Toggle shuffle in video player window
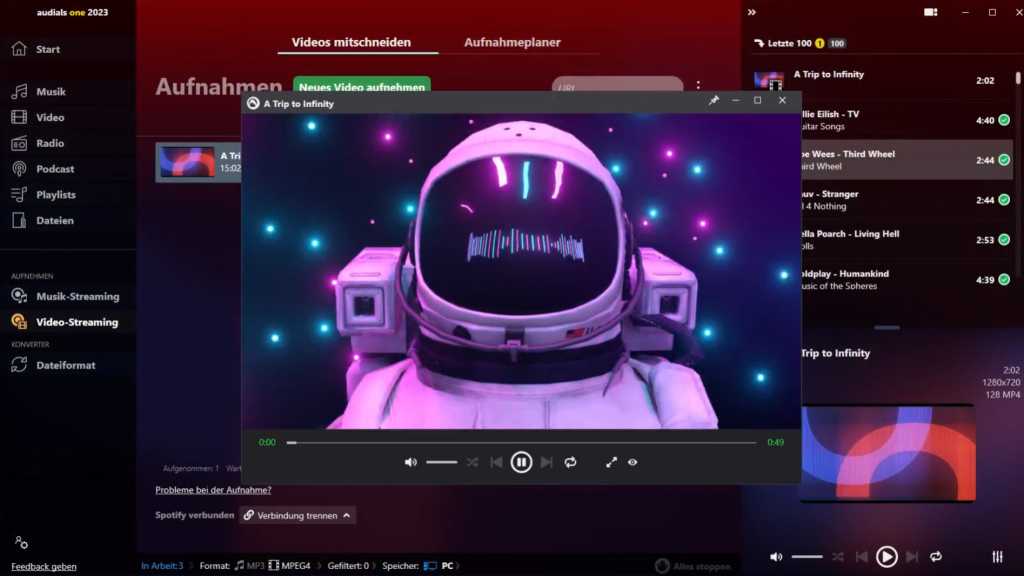The image size is (1024, 576). tap(472, 462)
